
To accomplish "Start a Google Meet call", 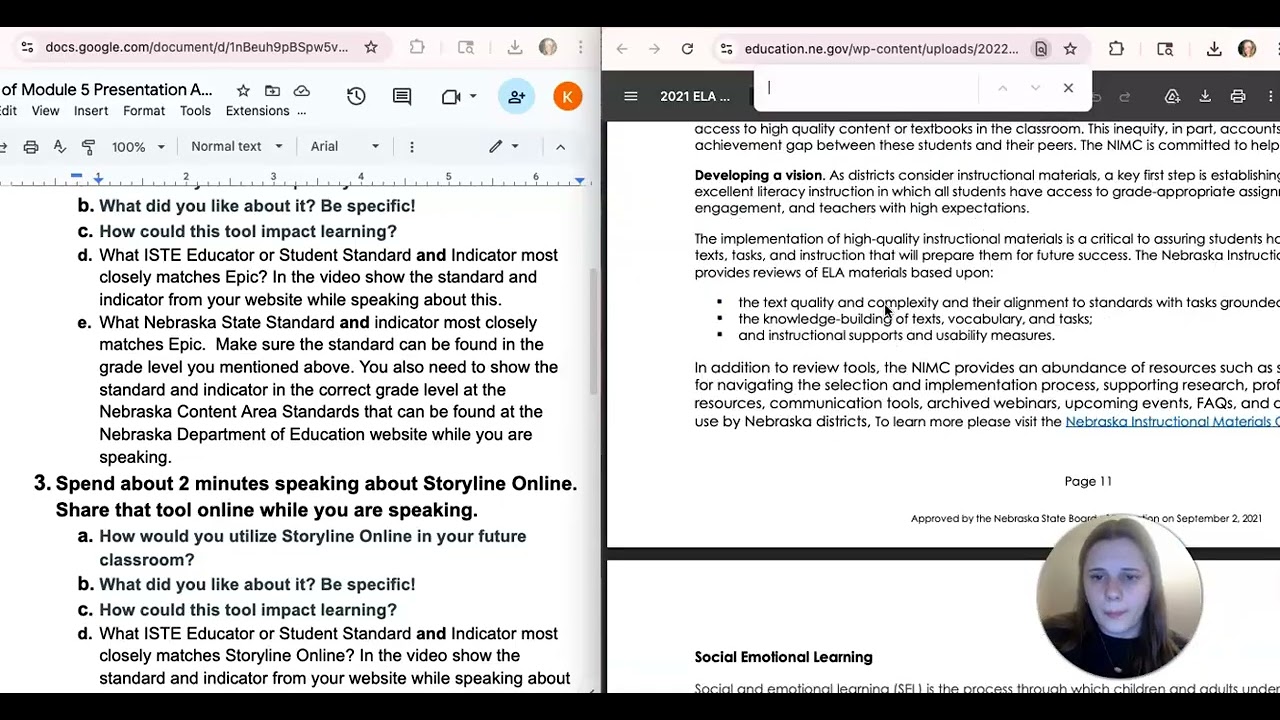I will [451, 96].
